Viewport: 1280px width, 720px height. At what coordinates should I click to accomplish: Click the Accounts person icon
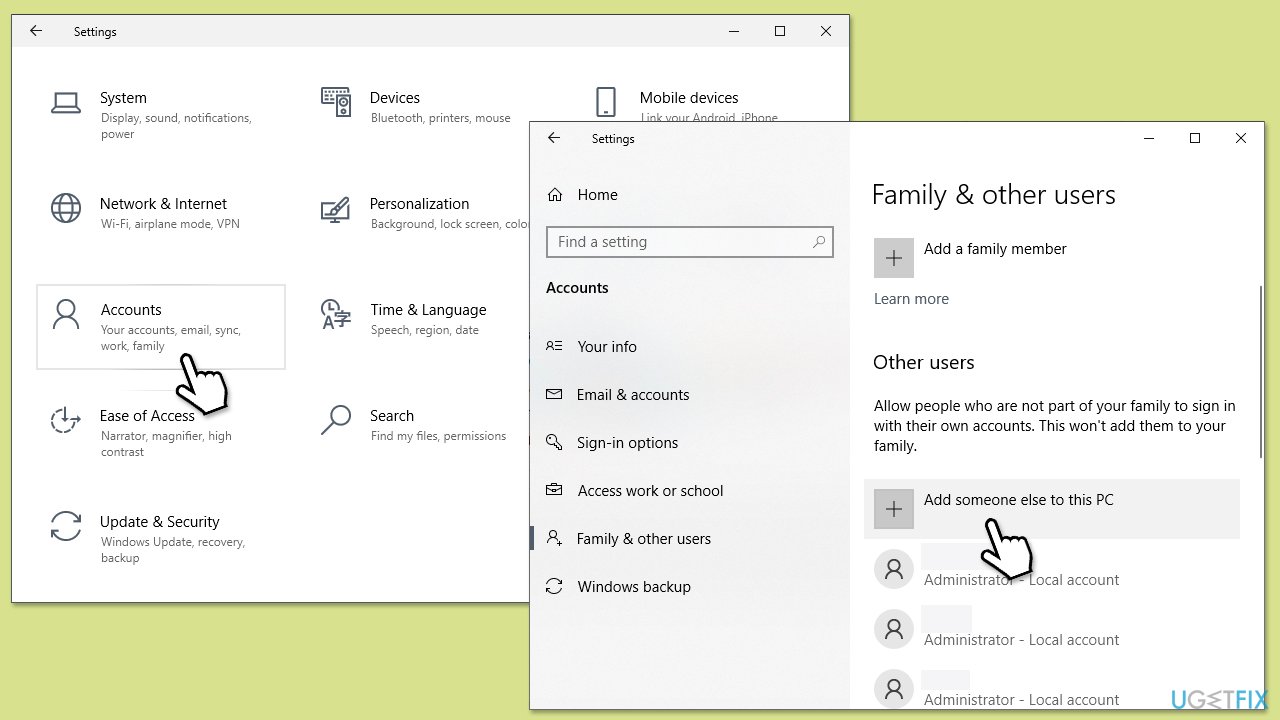point(66,314)
